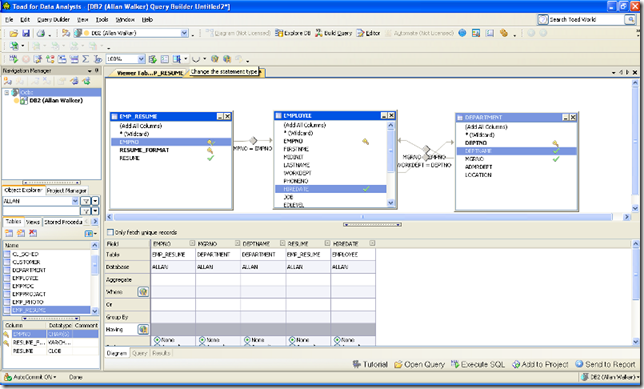
Task: Click the diagram horizontal scrollbar
Action: click(x=363, y=217)
